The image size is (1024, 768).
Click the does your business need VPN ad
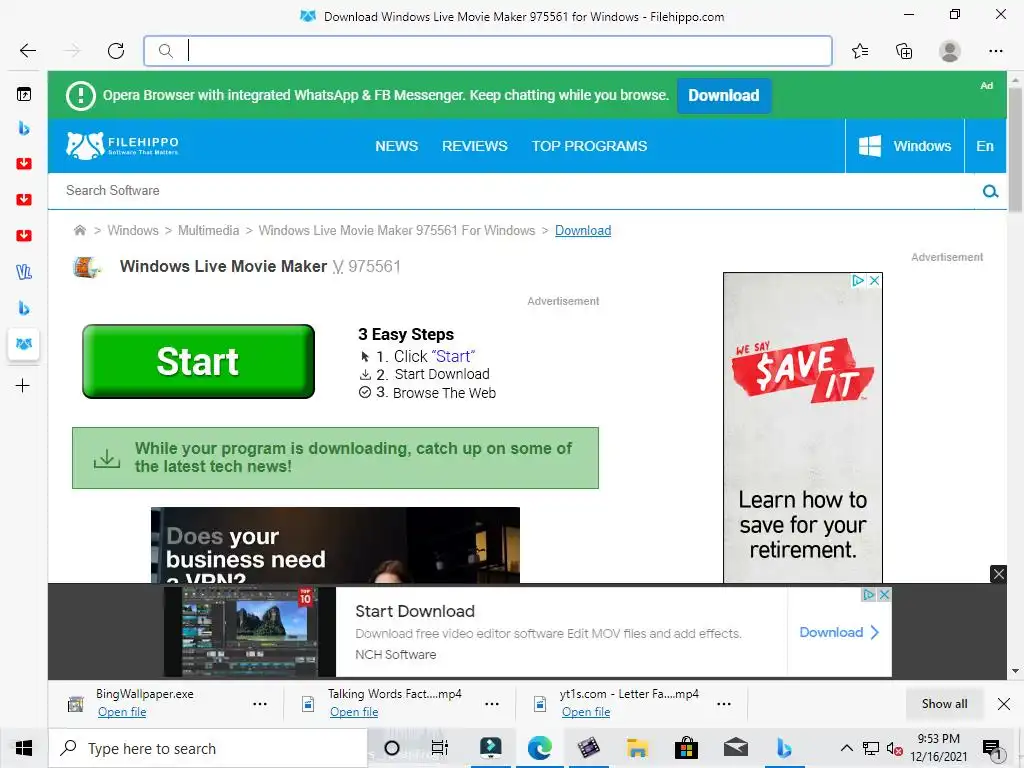335,545
